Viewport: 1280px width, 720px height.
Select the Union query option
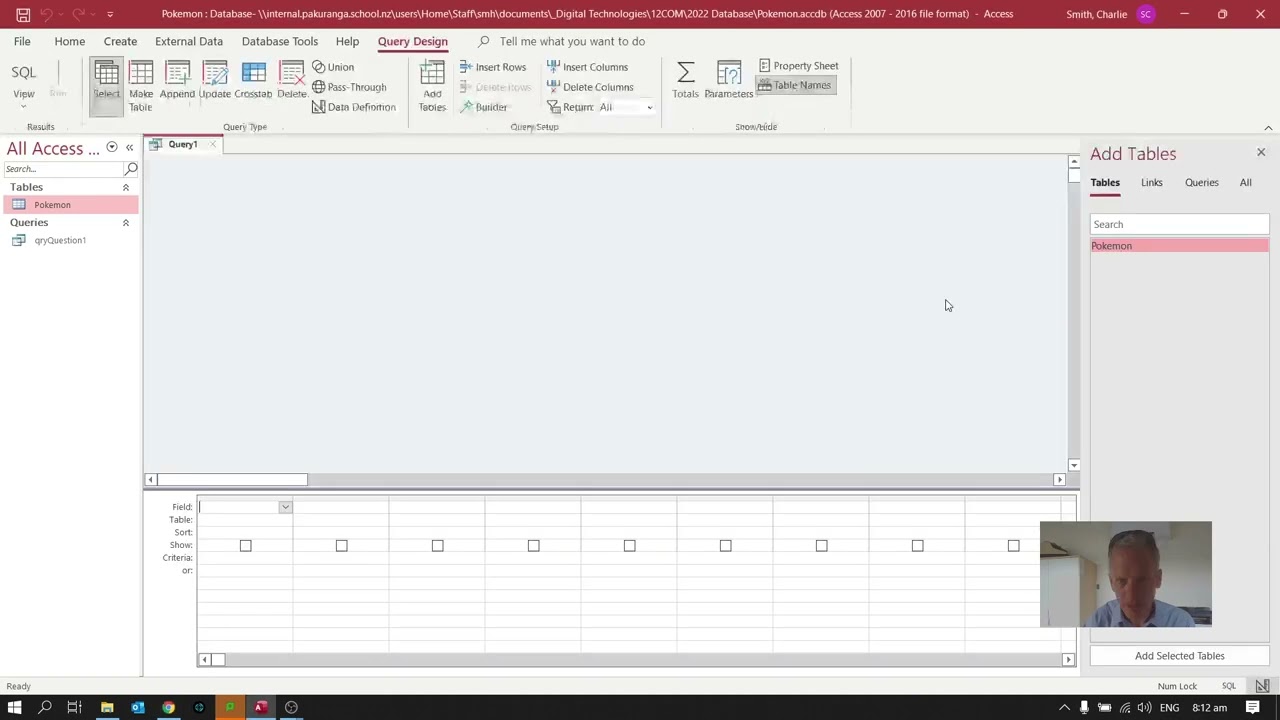[x=333, y=67]
